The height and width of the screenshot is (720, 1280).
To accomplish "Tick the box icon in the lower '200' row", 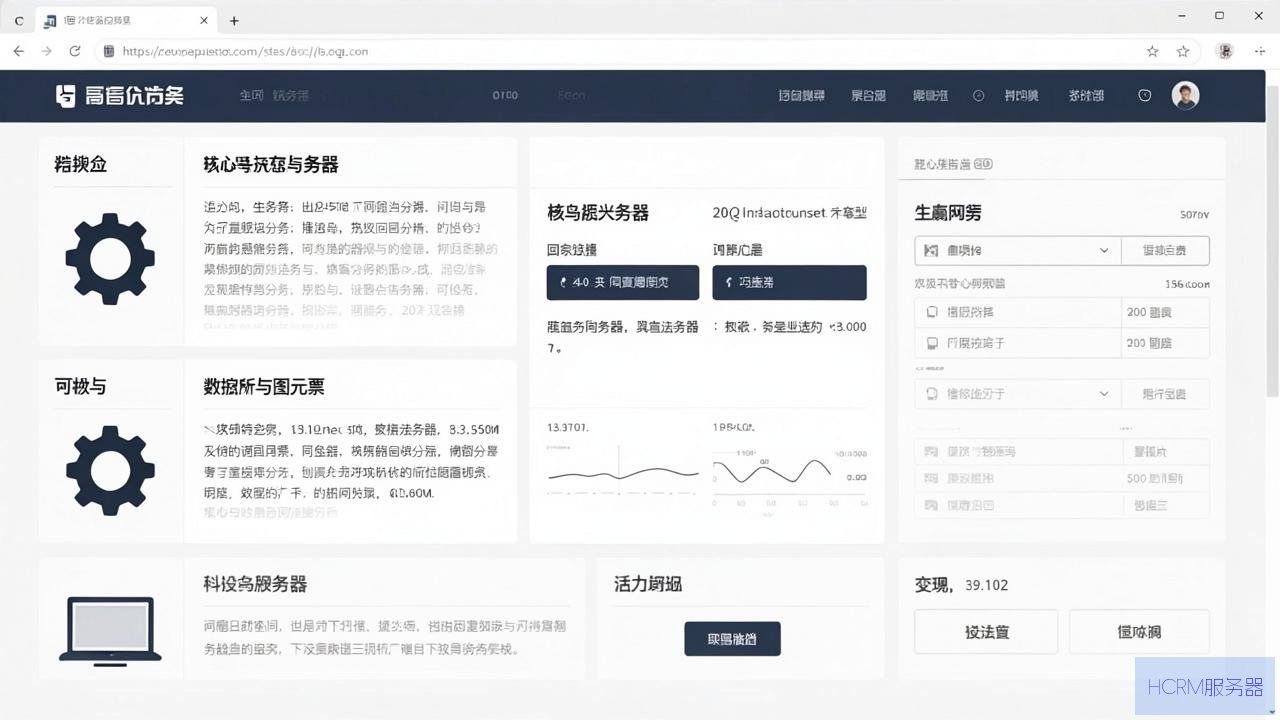I will pyautogui.click(x=932, y=343).
